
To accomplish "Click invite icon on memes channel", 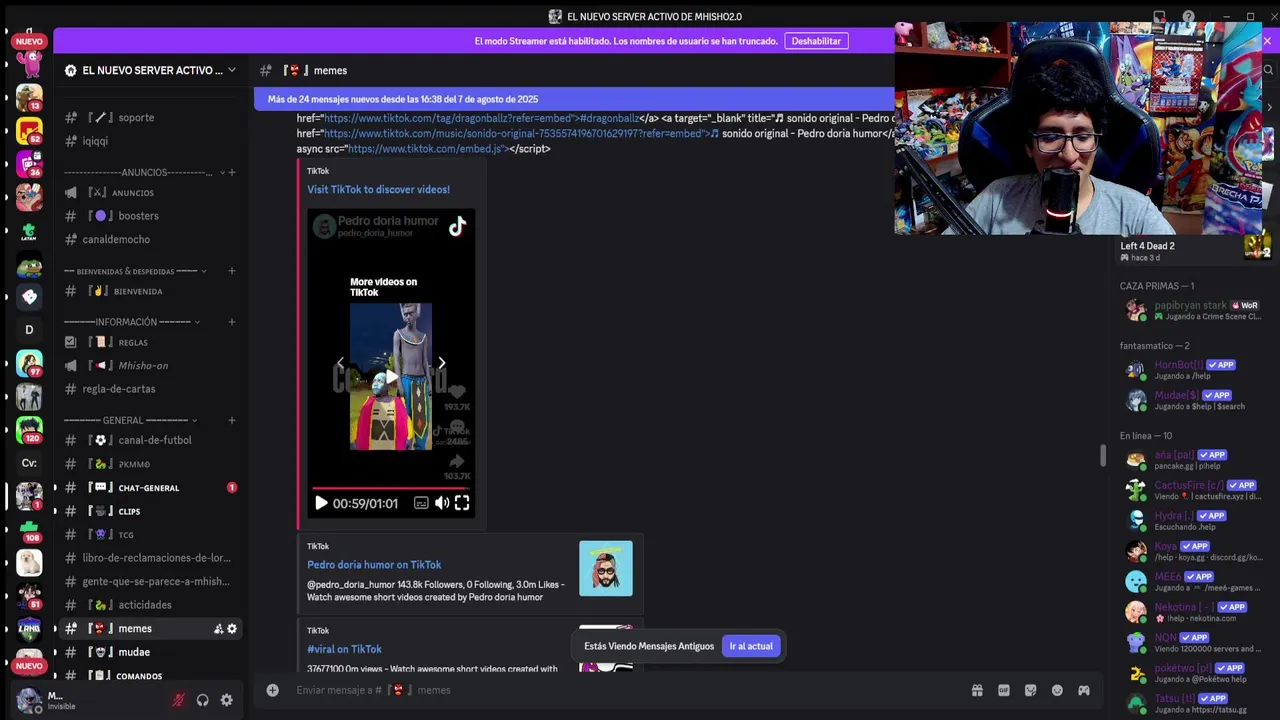I will (218, 629).
